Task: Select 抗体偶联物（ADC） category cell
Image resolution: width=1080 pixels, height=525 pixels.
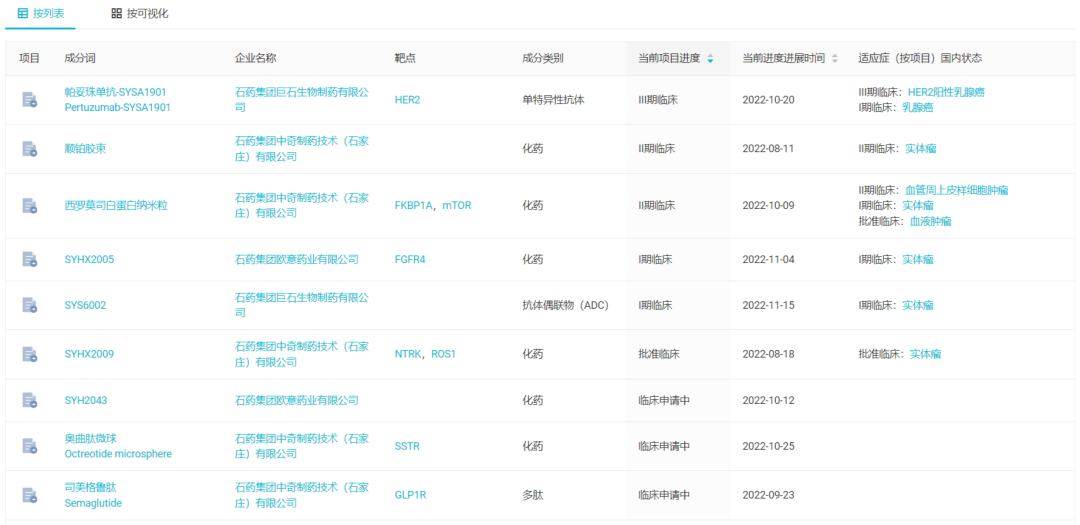Action: [x=565, y=305]
